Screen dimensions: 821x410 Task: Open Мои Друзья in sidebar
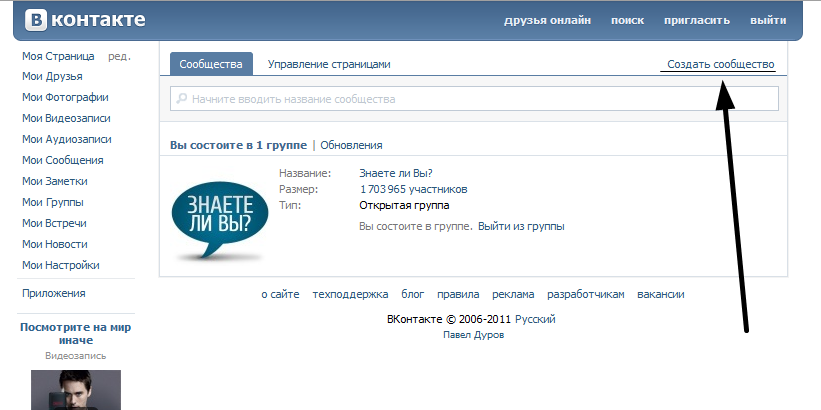[52, 76]
